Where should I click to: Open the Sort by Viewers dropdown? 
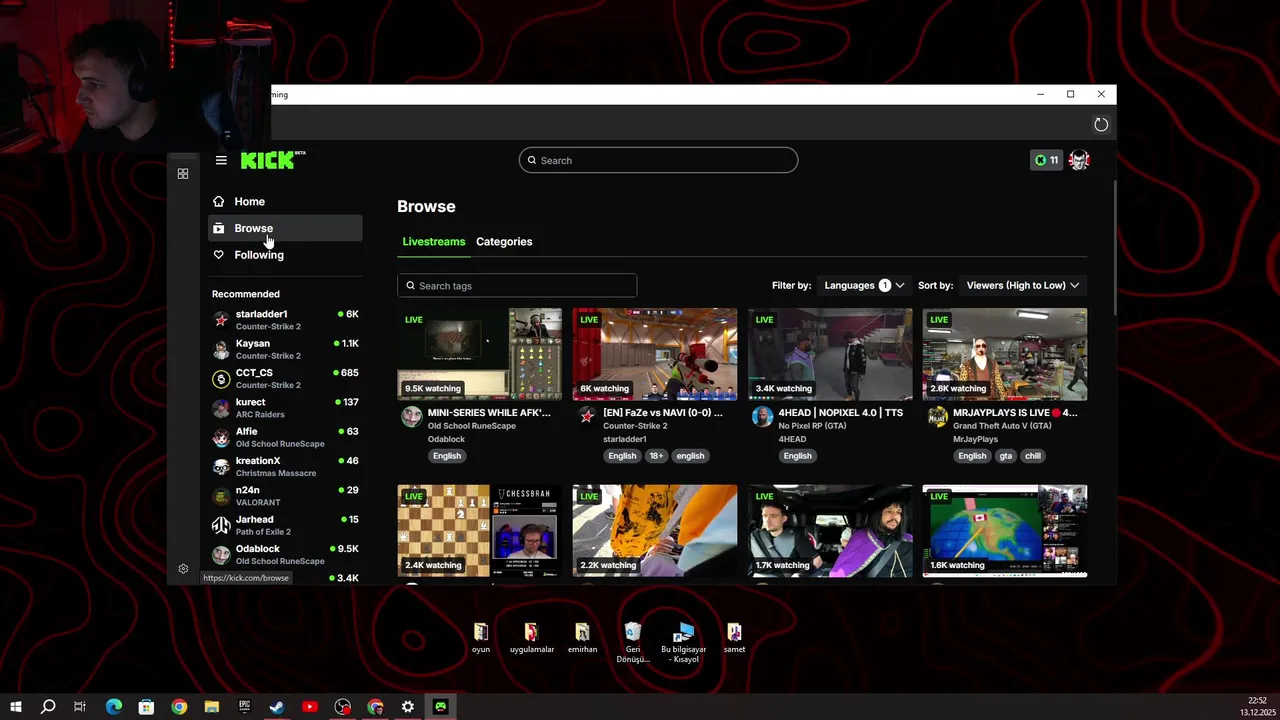[x=1023, y=285]
